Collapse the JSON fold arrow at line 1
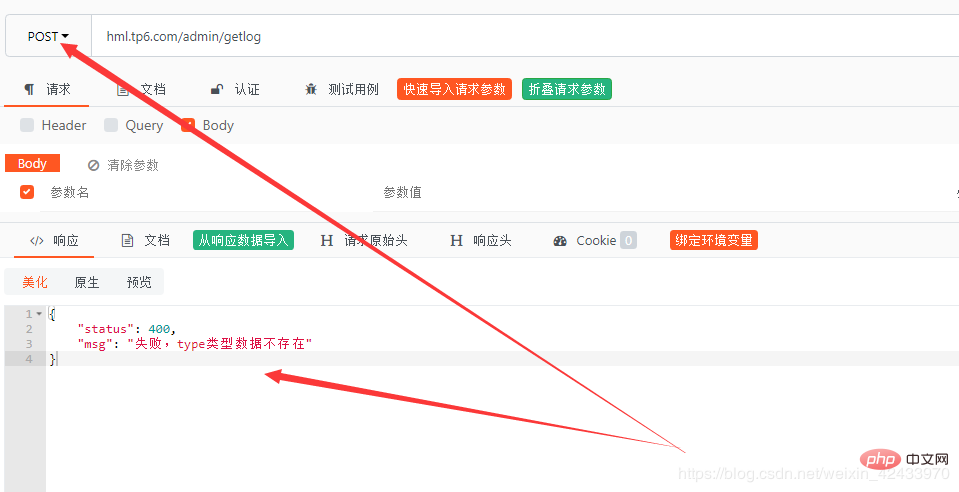The width and height of the screenshot is (959, 492). coord(39,314)
